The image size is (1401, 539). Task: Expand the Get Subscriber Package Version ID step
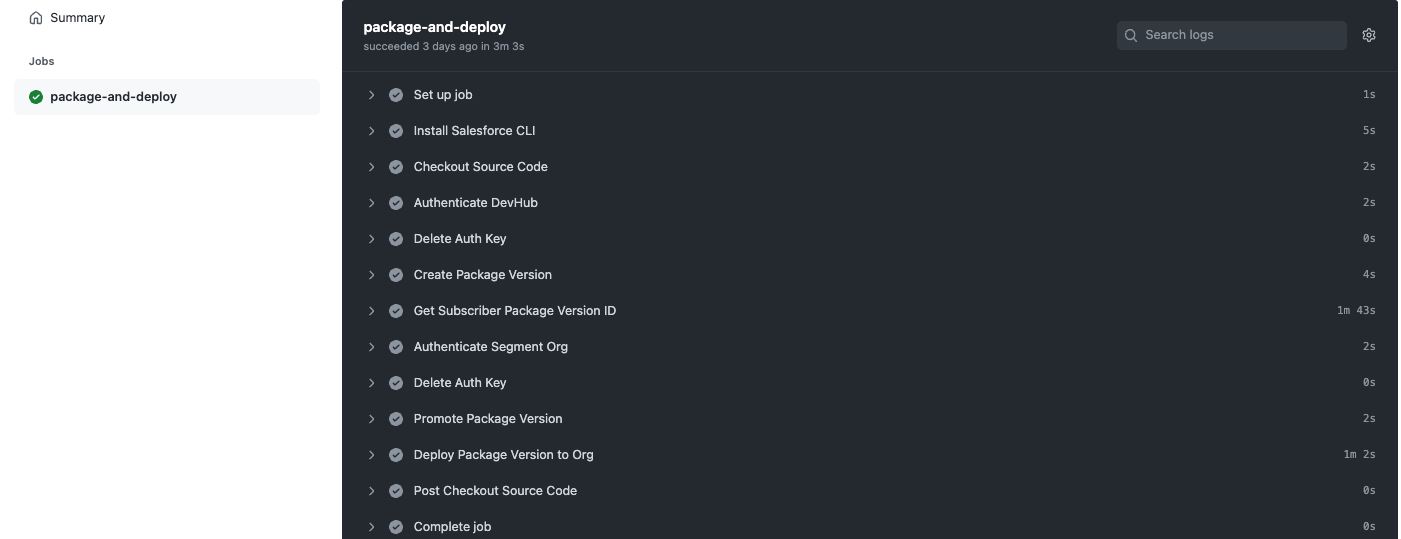pyautogui.click(x=371, y=311)
